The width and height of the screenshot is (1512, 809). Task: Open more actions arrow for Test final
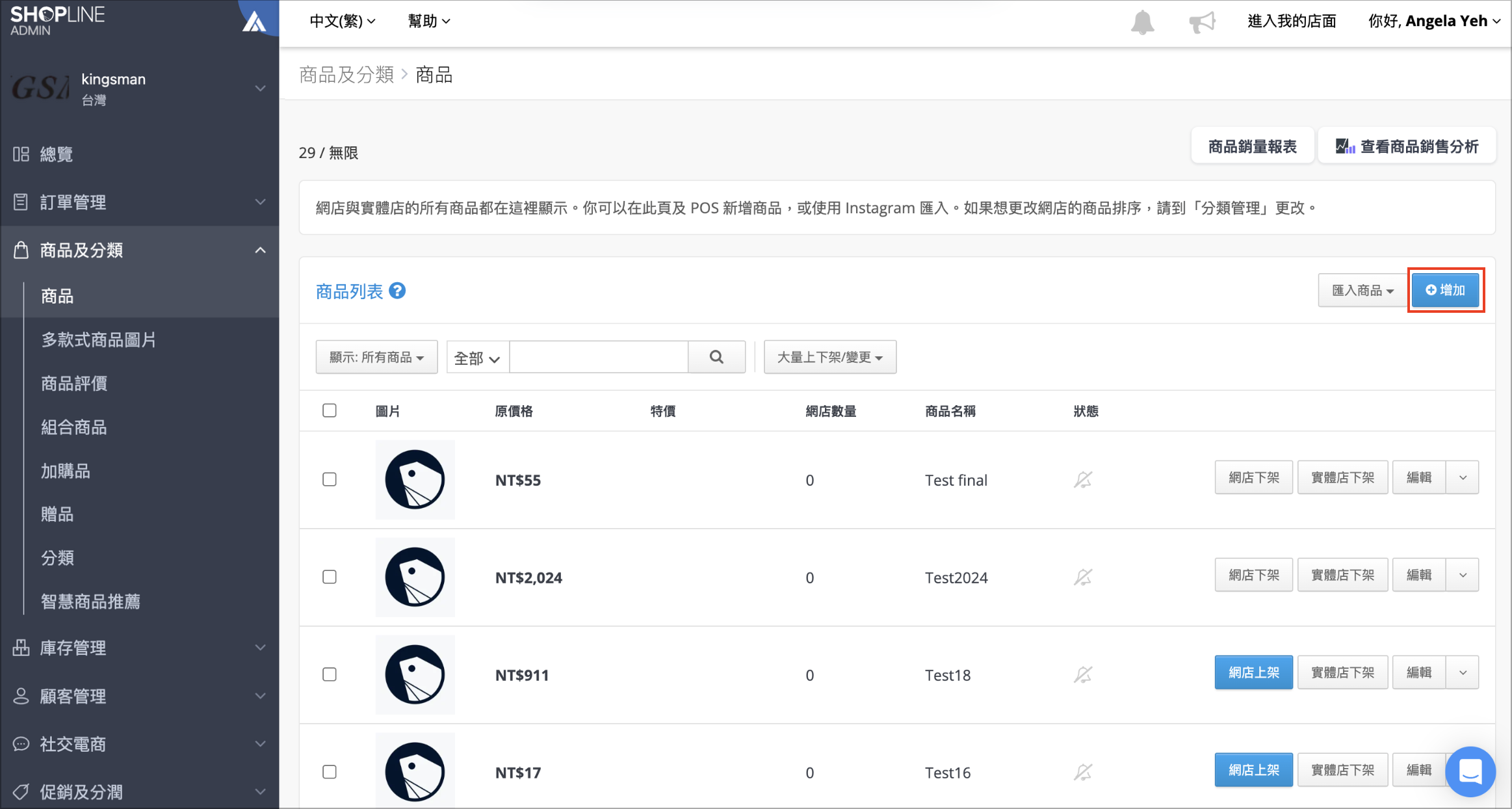[x=1463, y=477]
